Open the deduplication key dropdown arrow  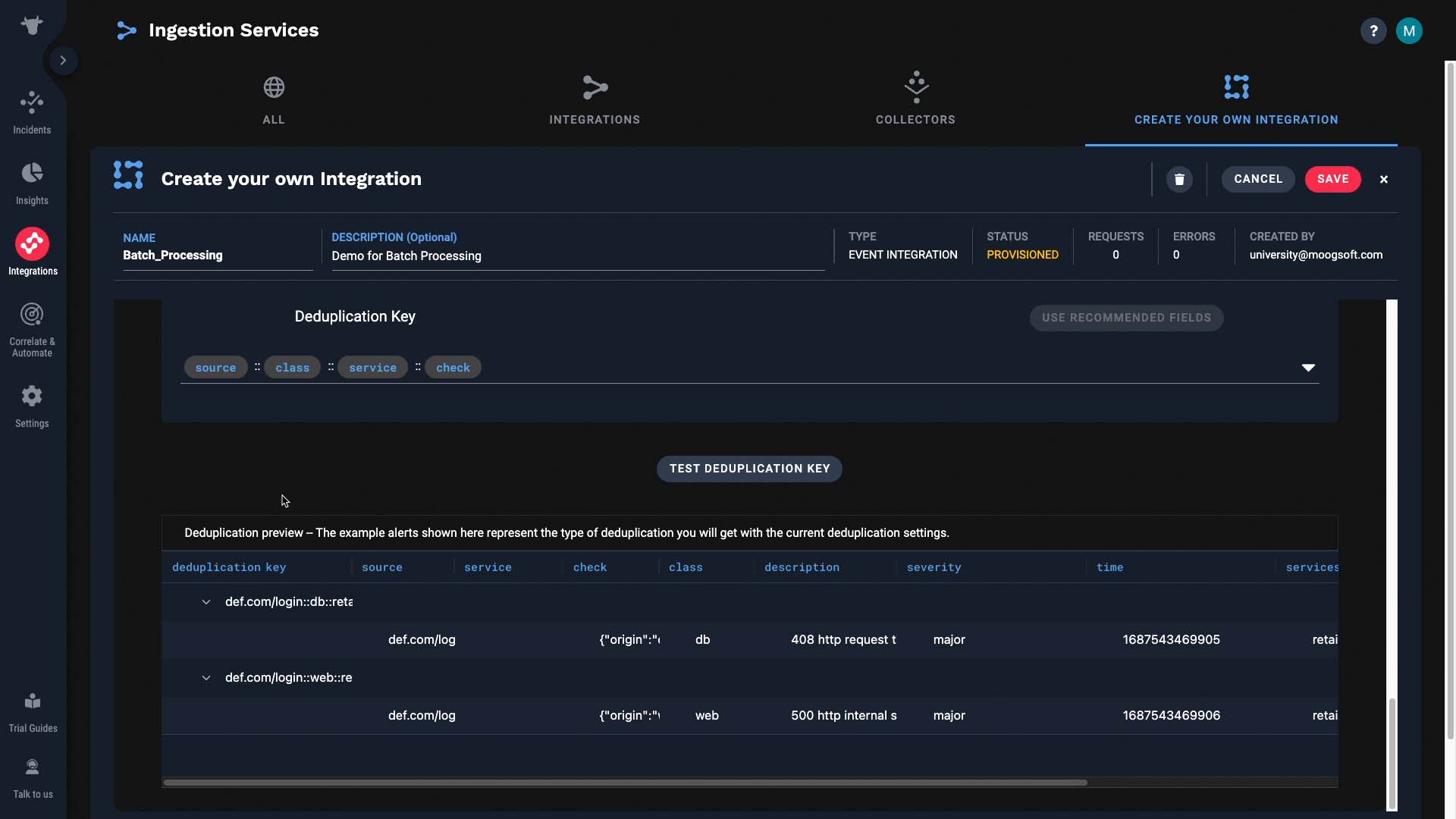(x=1308, y=368)
